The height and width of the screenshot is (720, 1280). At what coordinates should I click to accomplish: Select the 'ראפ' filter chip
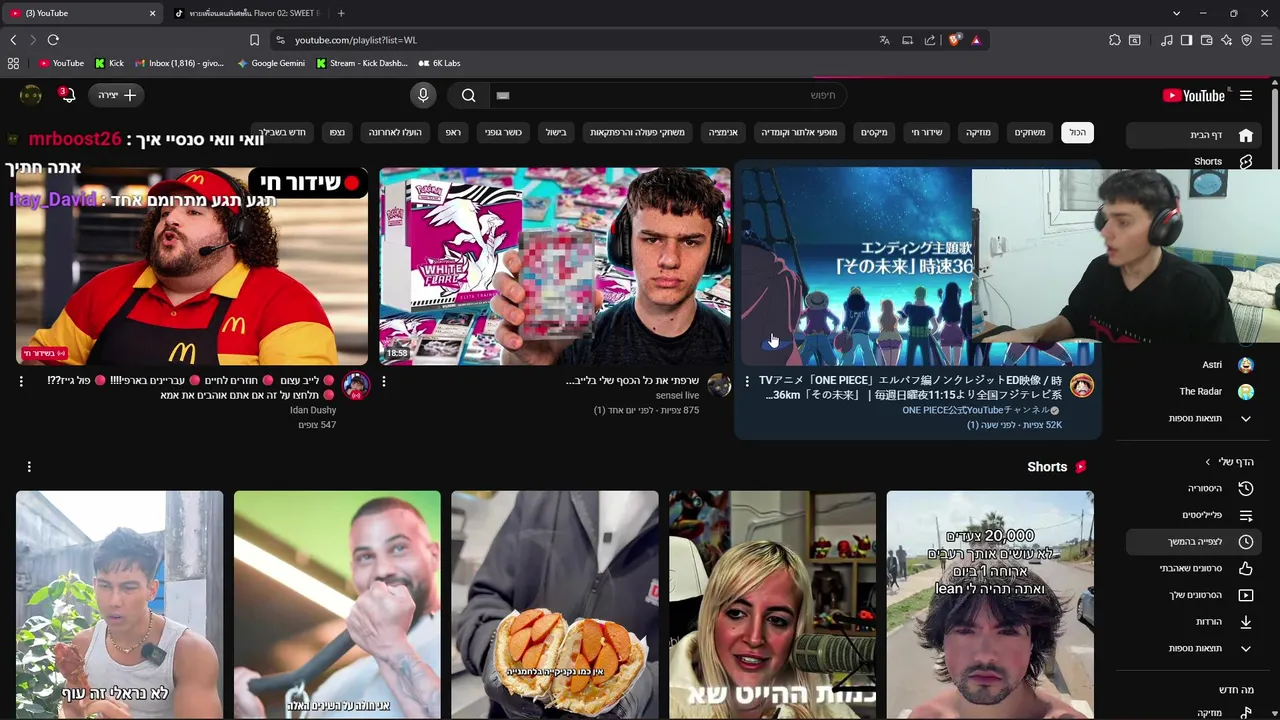click(453, 132)
